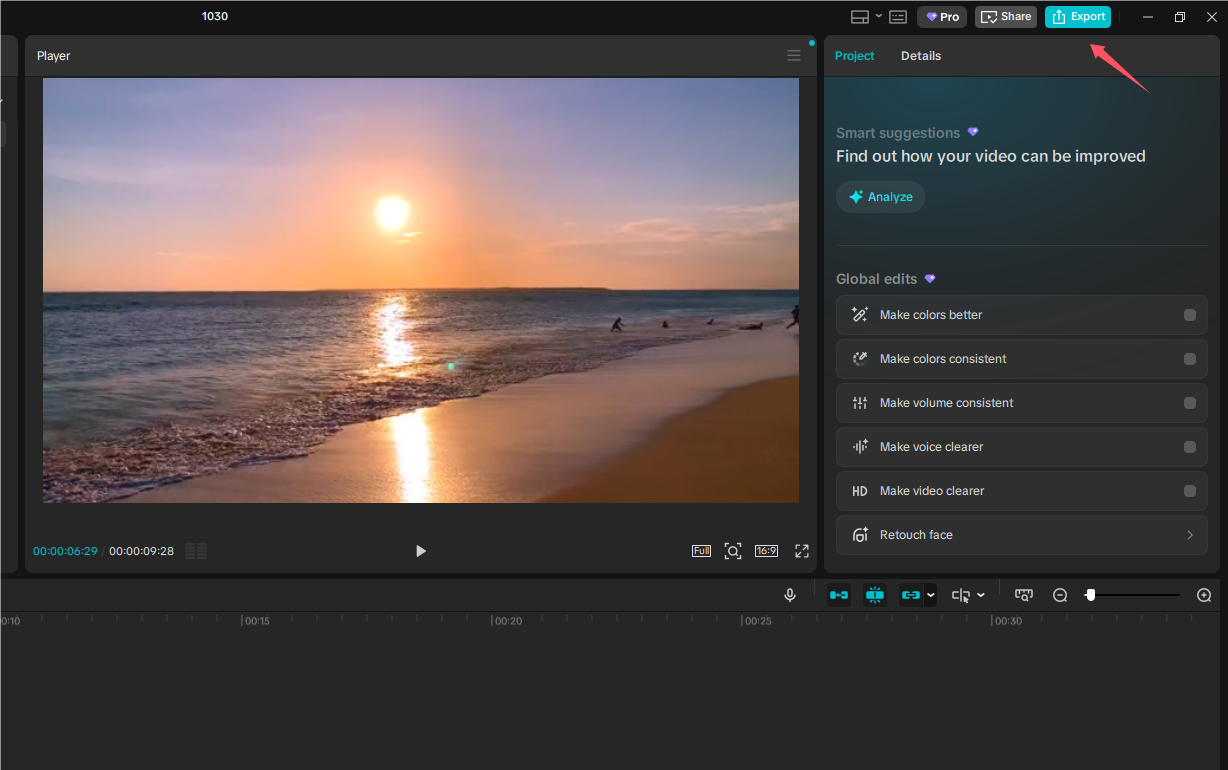The height and width of the screenshot is (770, 1228).
Task: Click the 16:9 aspect ratio control
Action: (766, 550)
